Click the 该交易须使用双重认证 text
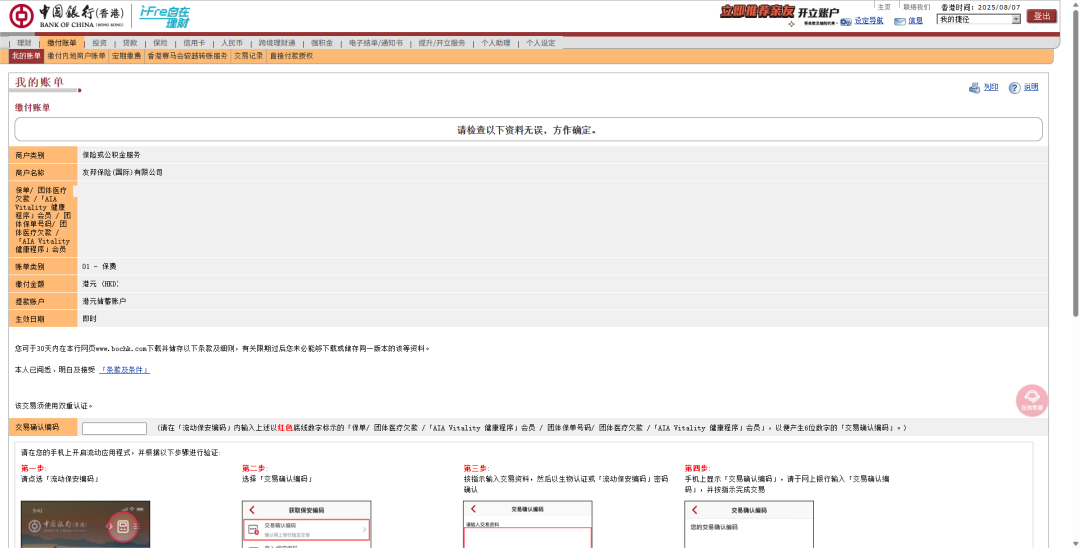 pyautogui.click(x=54, y=405)
